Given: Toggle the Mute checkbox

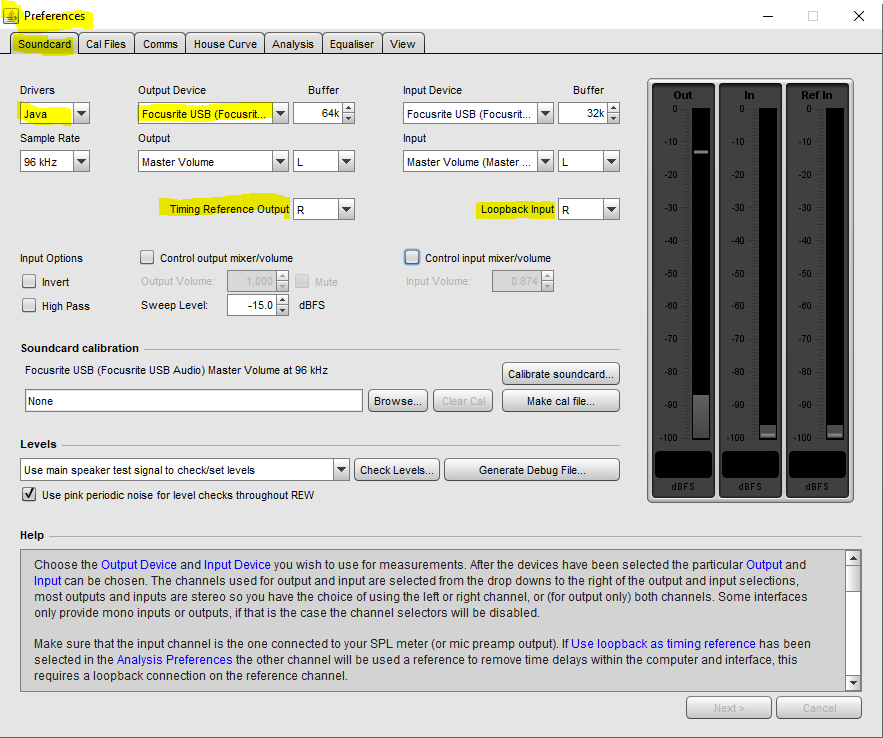Looking at the screenshot, I should 302,281.
